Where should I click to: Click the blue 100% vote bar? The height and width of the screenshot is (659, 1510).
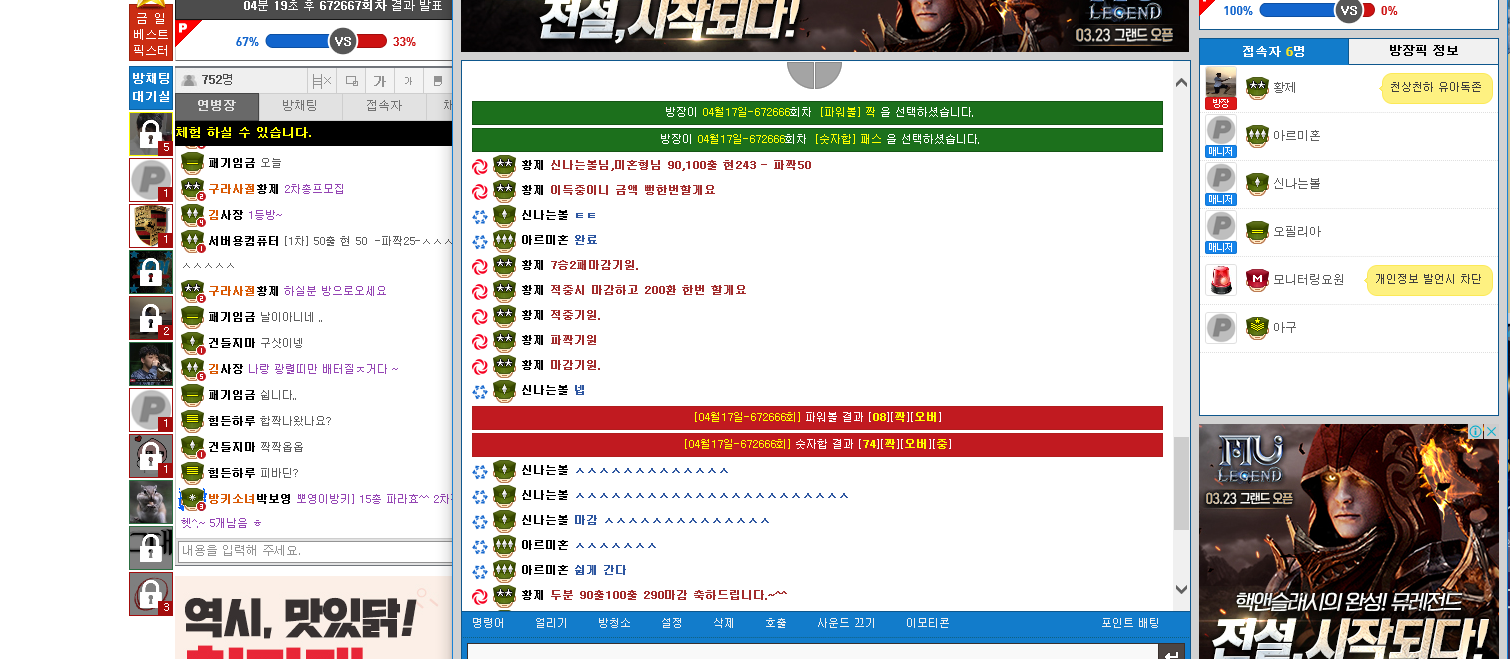[x=1297, y=11]
